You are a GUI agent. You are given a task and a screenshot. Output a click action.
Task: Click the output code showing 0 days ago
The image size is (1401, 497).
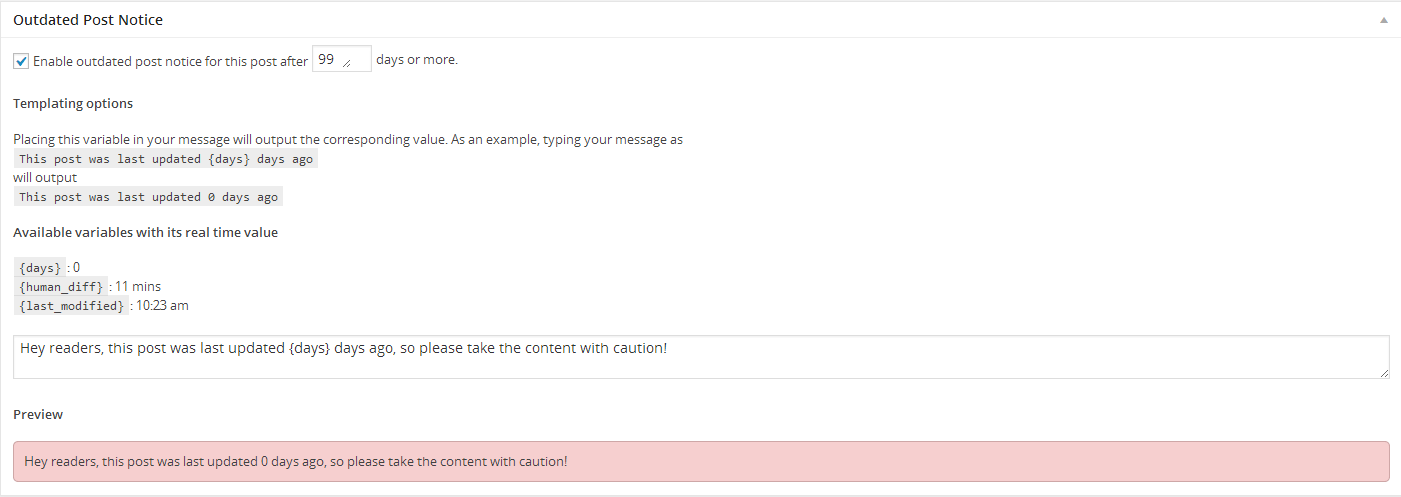148,197
